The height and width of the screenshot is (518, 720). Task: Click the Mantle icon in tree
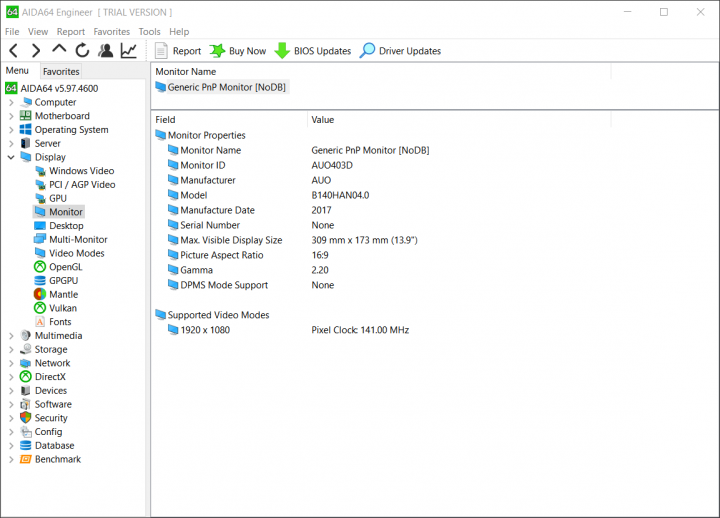[40, 294]
